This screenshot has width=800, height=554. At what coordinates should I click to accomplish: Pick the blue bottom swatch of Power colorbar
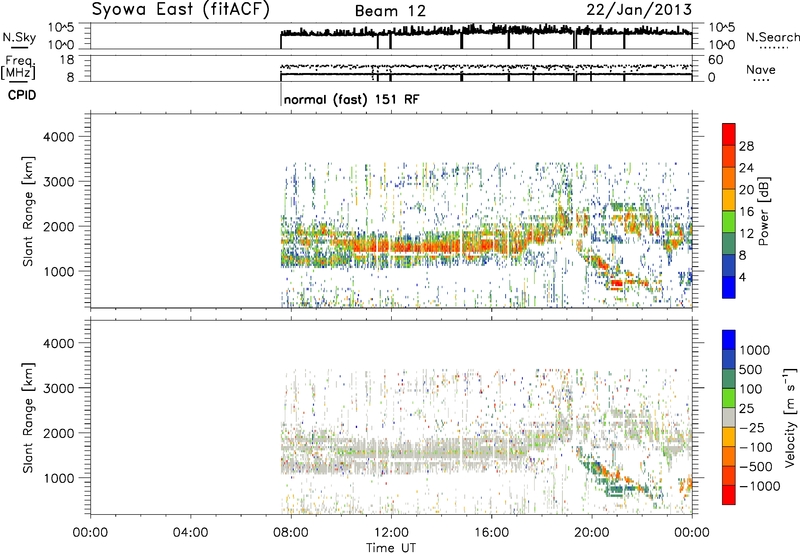pos(729,287)
